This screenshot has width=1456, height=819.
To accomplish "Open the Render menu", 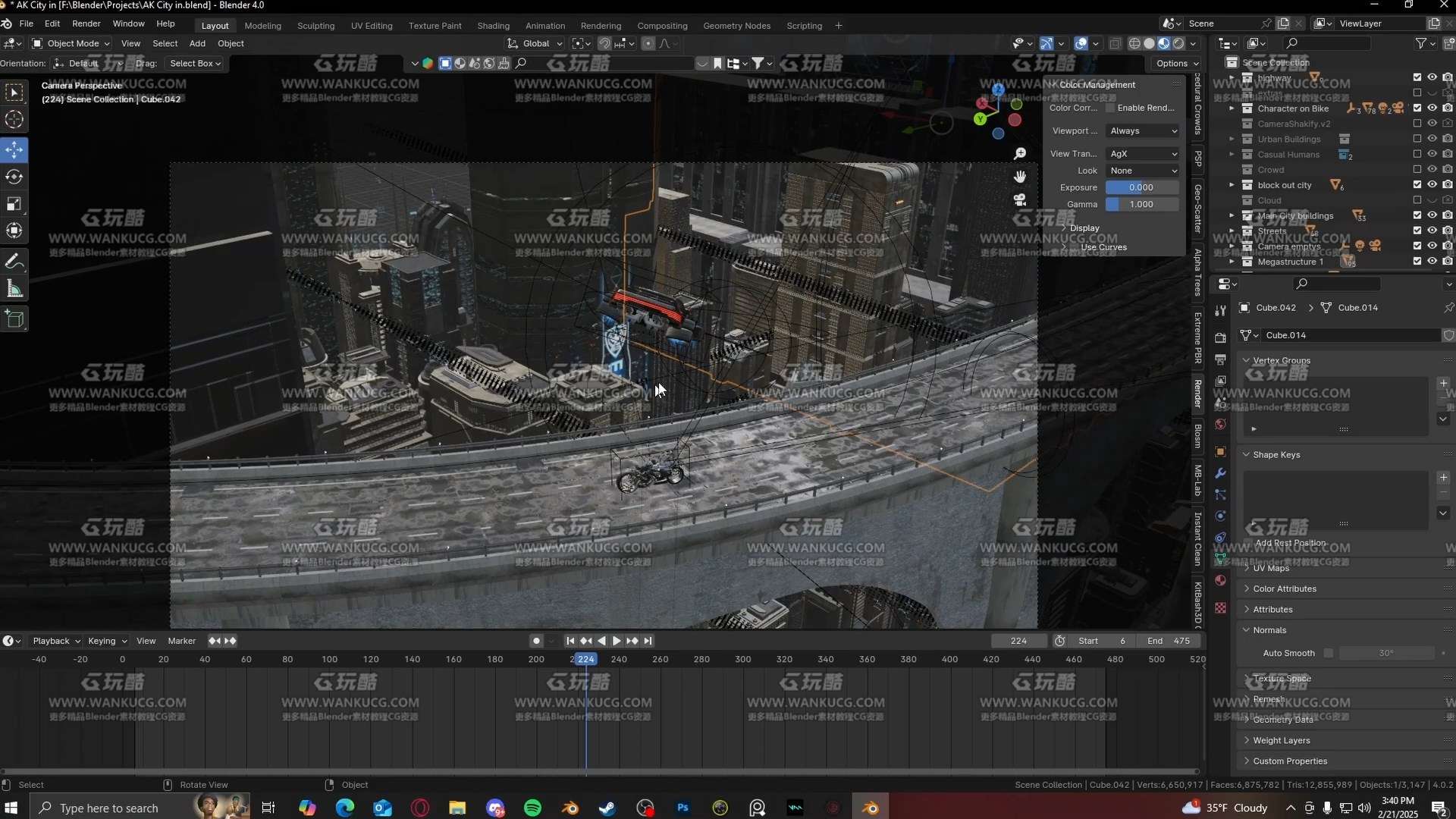I will (x=86, y=24).
